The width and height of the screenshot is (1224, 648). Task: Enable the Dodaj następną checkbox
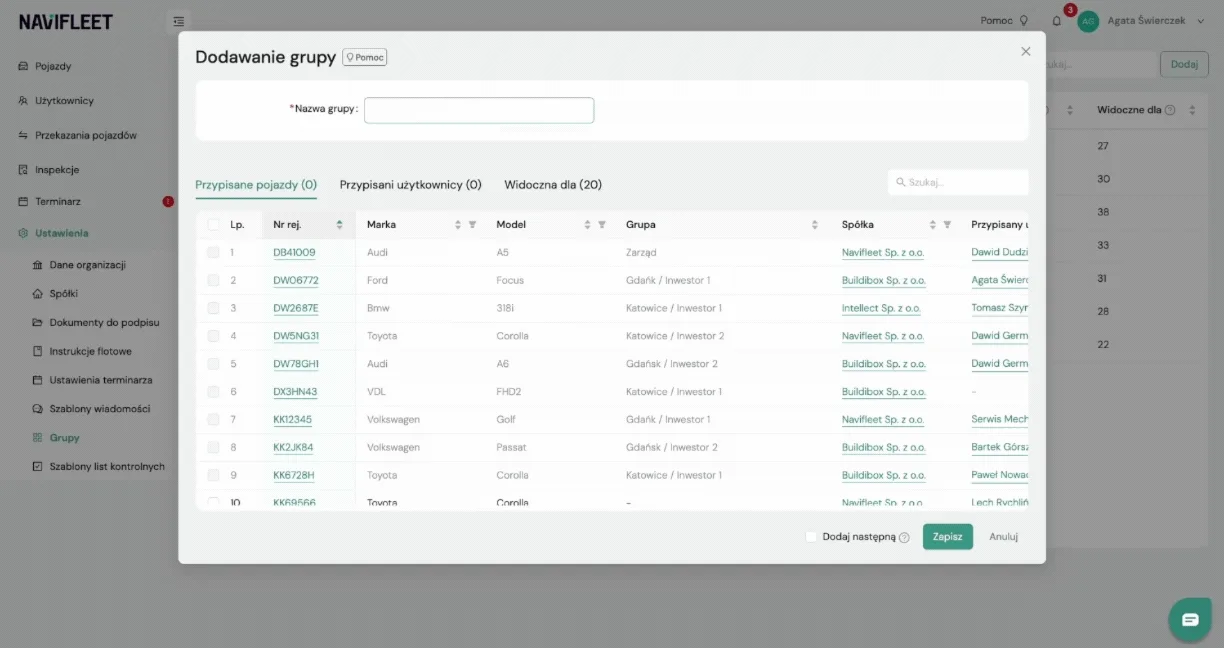pos(812,537)
